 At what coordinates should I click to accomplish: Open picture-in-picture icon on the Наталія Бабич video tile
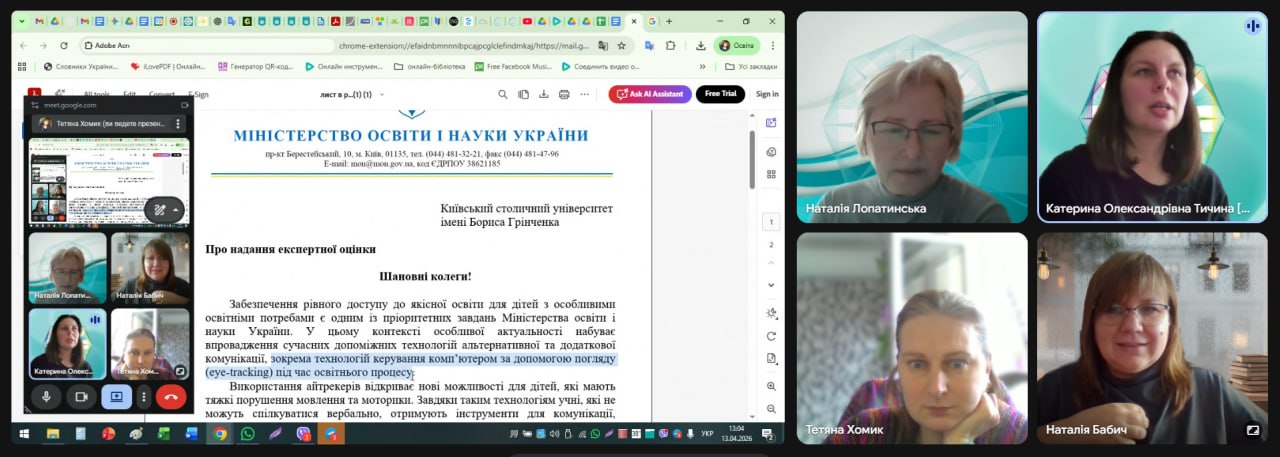1253,430
